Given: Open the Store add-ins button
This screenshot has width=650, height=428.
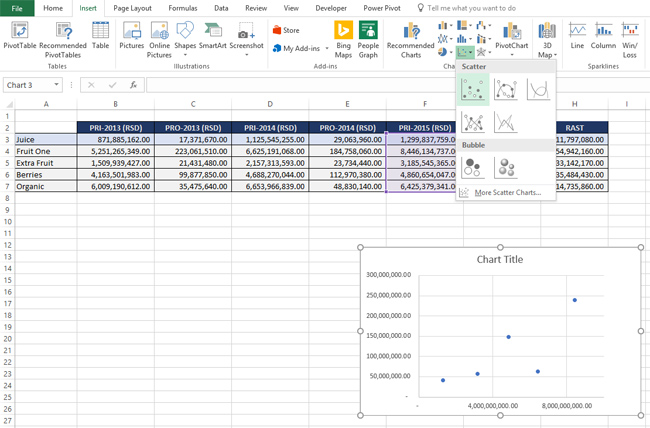Looking at the screenshot, I should coord(286,31).
